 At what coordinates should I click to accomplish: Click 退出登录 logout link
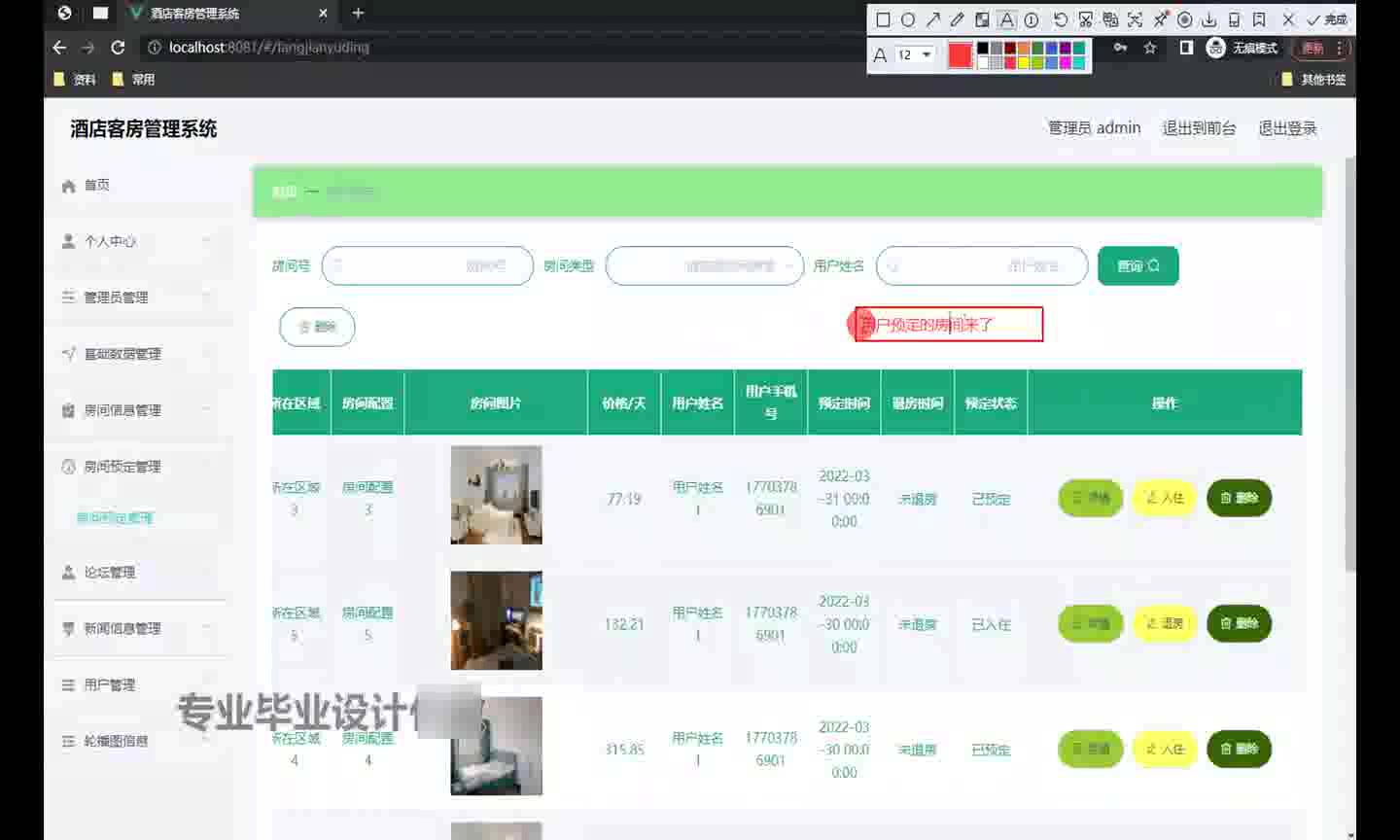point(1287,128)
